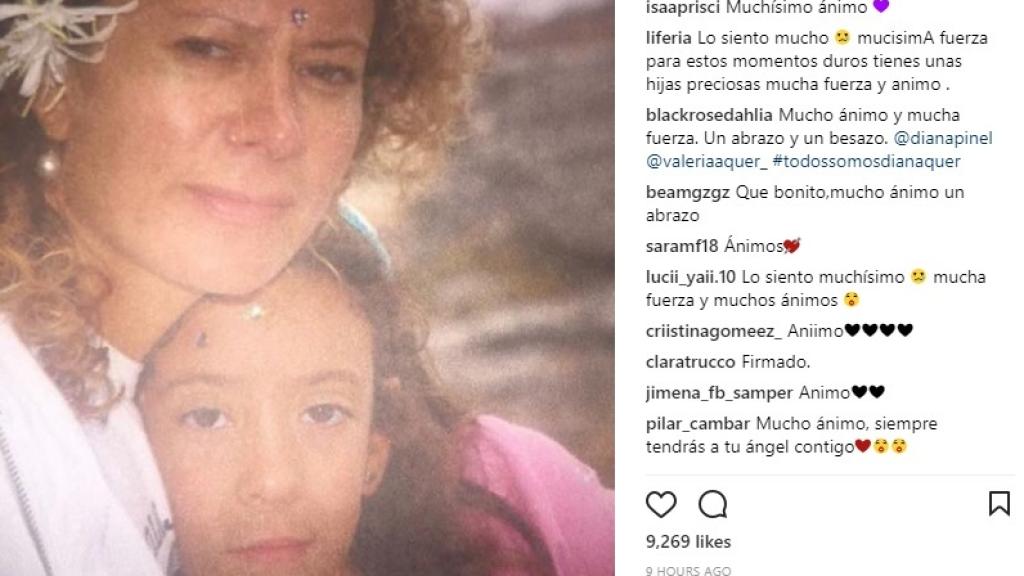The height and width of the screenshot is (576, 1024).
Task: Follow the @dianapinel mention link
Action: 942,138
